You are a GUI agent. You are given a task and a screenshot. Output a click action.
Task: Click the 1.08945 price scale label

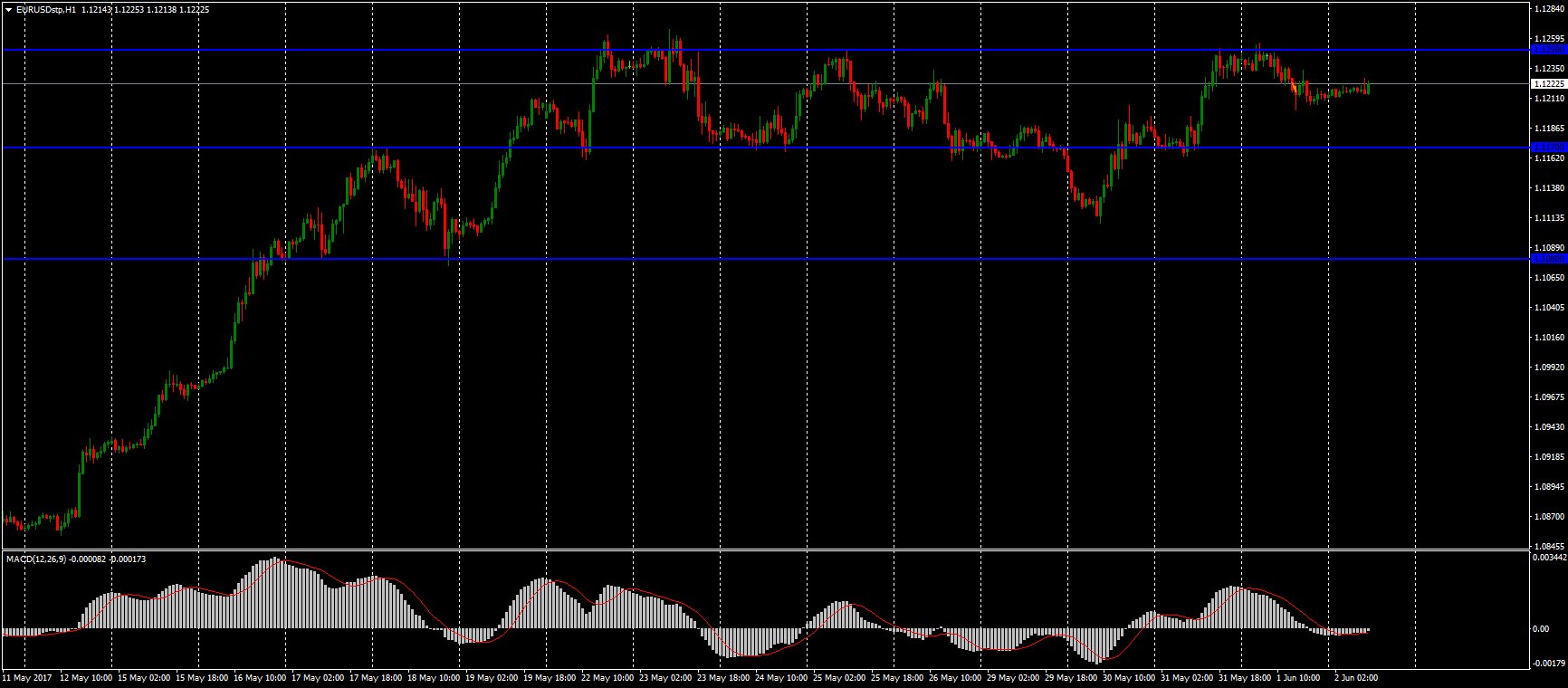click(1551, 487)
